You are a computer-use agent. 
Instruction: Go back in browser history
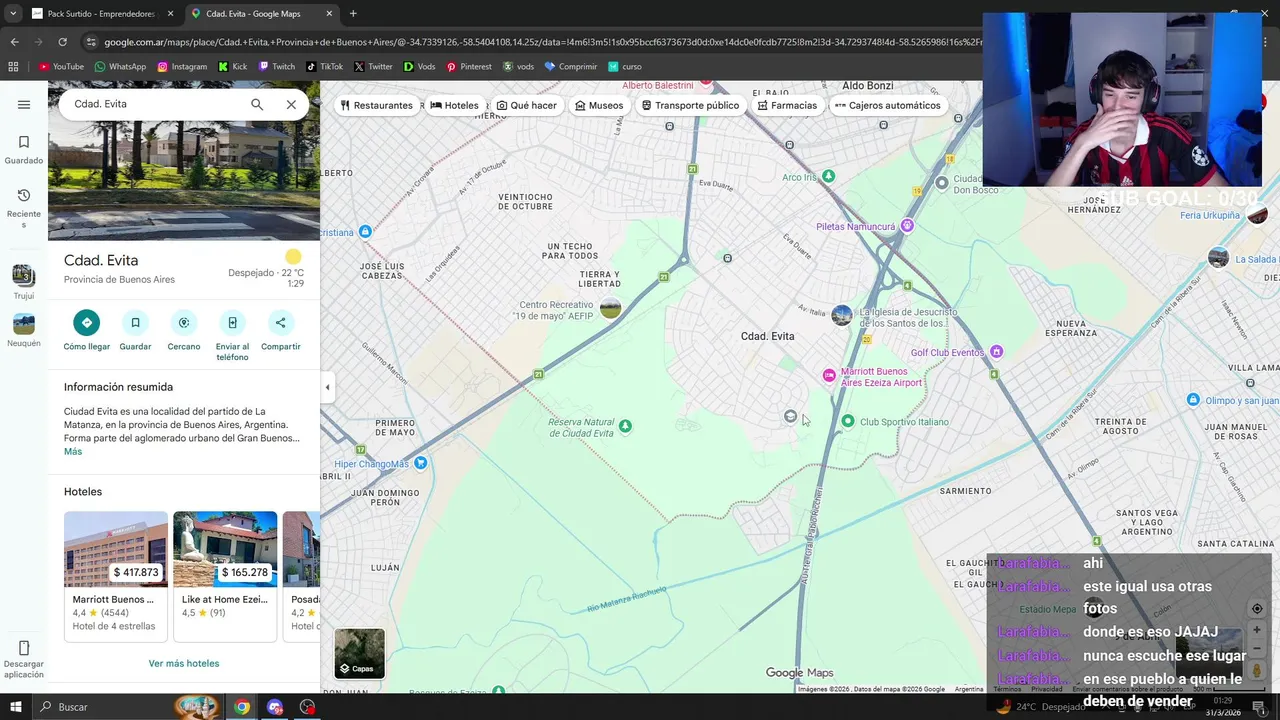(14, 42)
